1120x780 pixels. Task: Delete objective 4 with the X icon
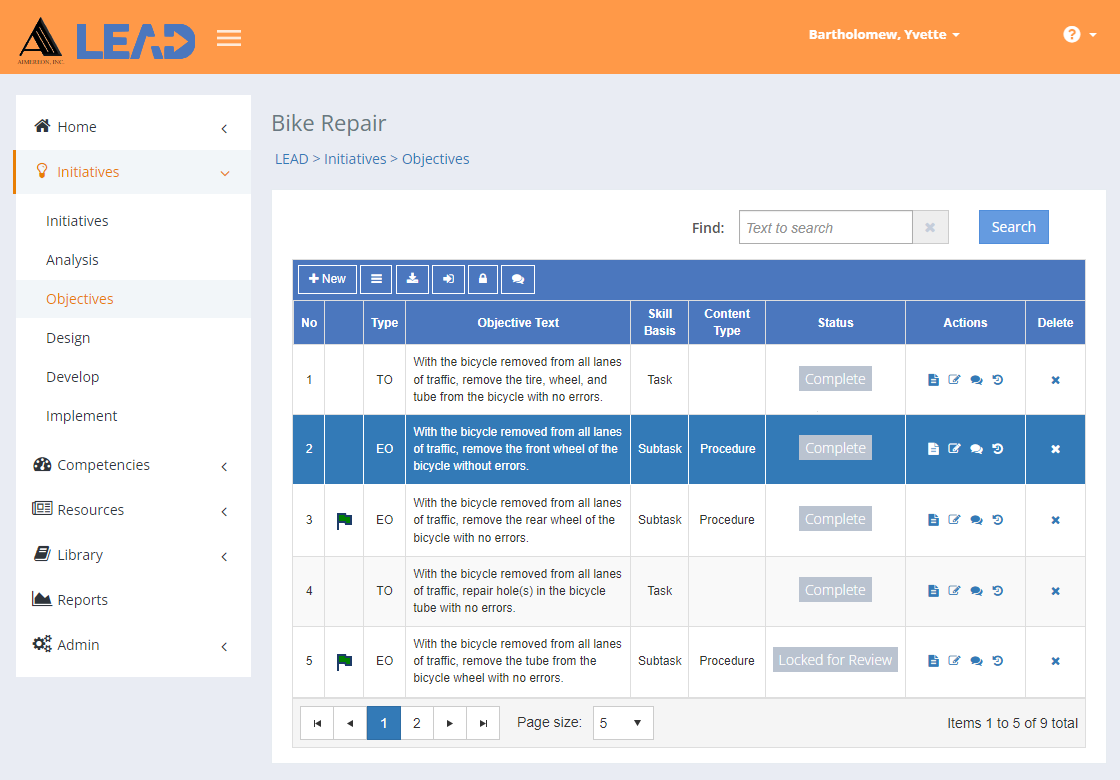[x=1055, y=591]
